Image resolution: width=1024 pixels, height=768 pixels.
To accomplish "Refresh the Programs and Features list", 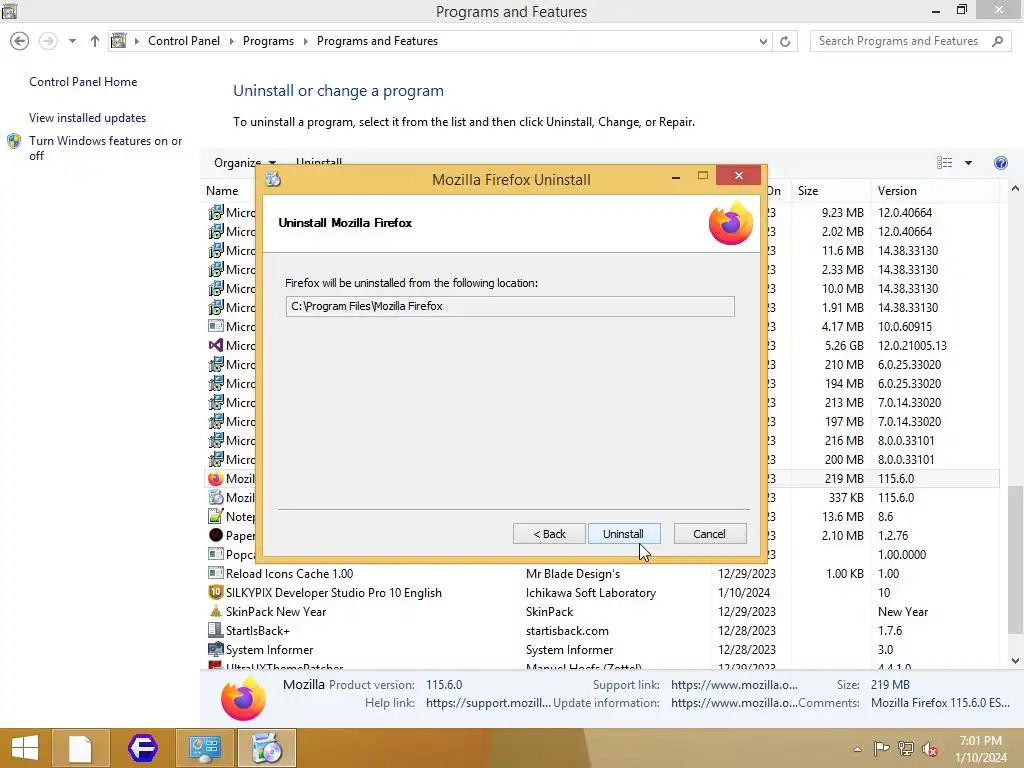I will pos(785,42).
